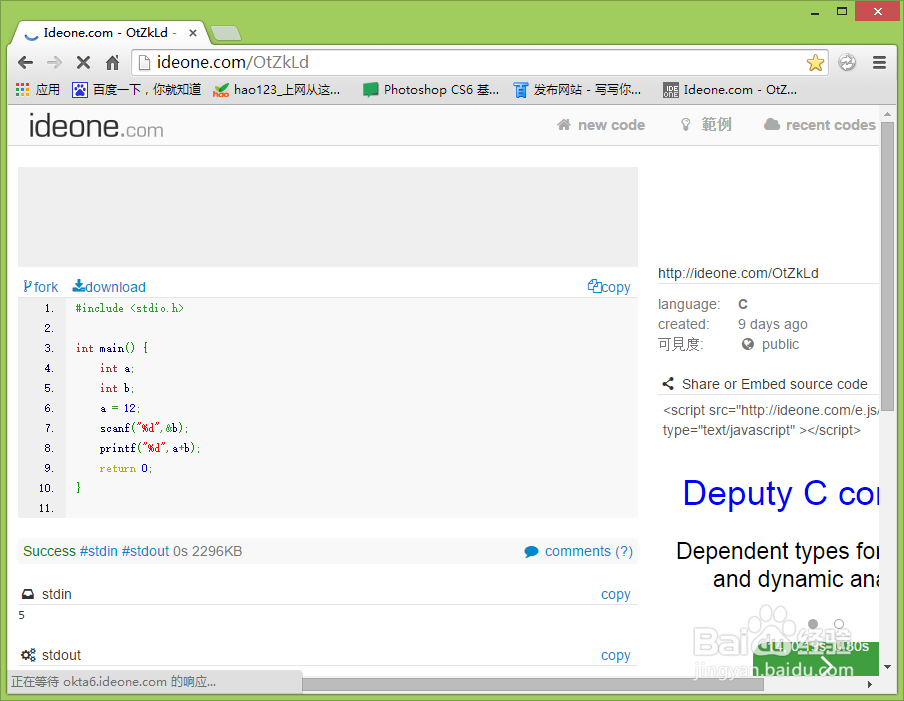This screenshot has width=904, height=701.
Task: Click the 'a = 12;' code line
Action: pyautogui.click(x=120, y=408)
